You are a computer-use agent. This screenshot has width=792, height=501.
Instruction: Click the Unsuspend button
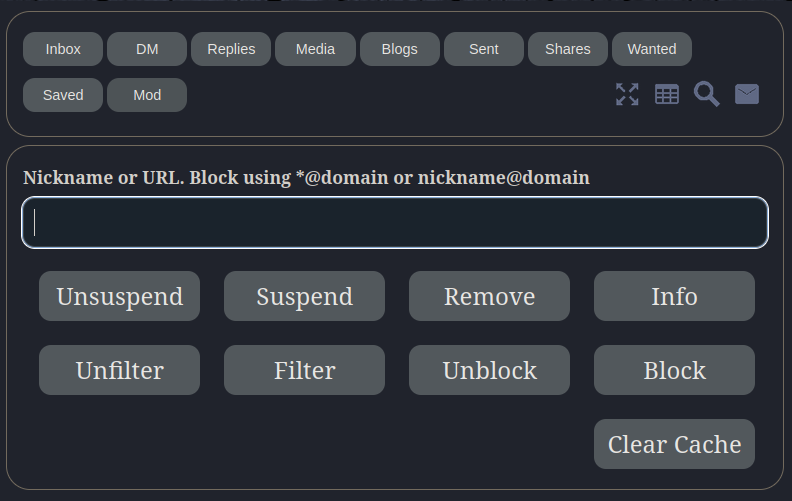119,296
